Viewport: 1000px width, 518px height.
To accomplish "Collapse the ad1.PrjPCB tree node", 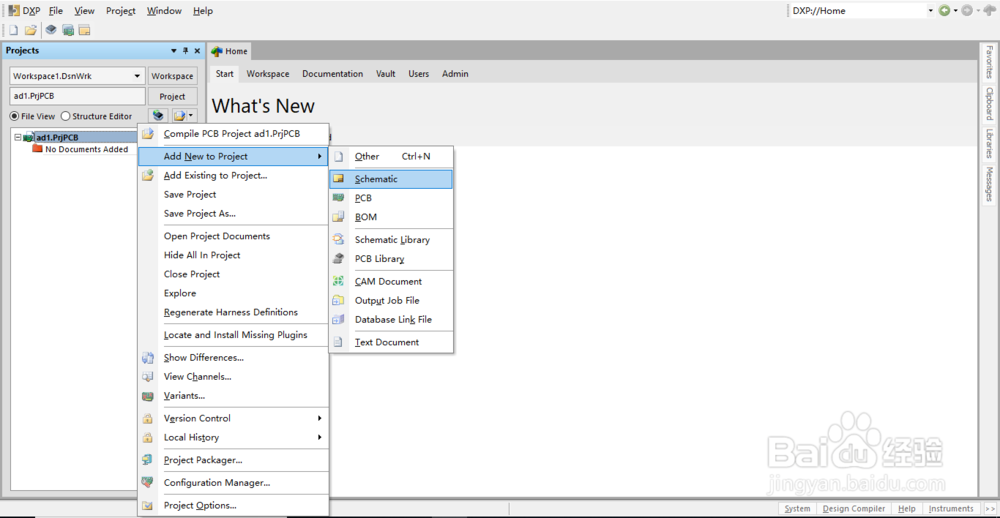I will [x=17, y=137].
